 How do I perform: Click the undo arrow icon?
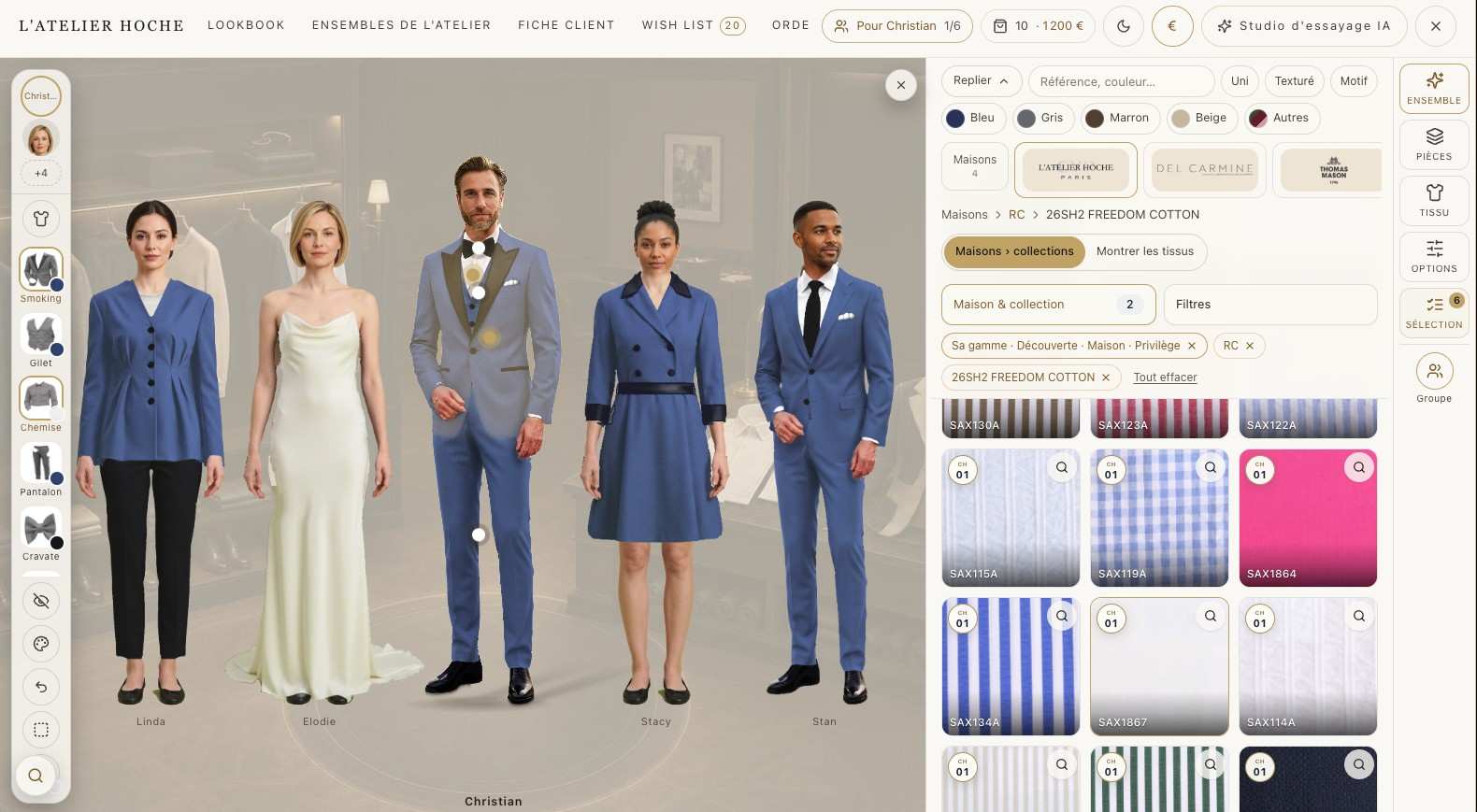pyautogui.click(x=41, y=687)
